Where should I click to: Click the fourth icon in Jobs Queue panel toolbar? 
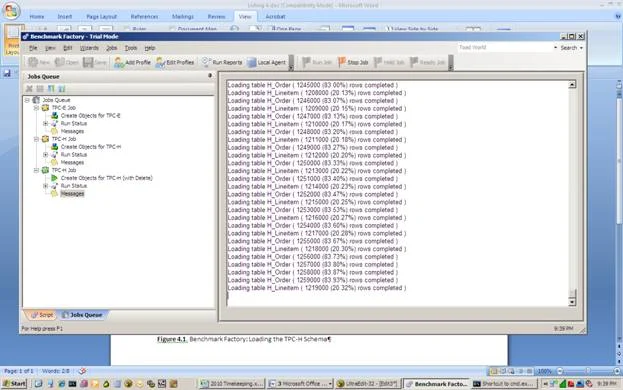click(62, 89)
